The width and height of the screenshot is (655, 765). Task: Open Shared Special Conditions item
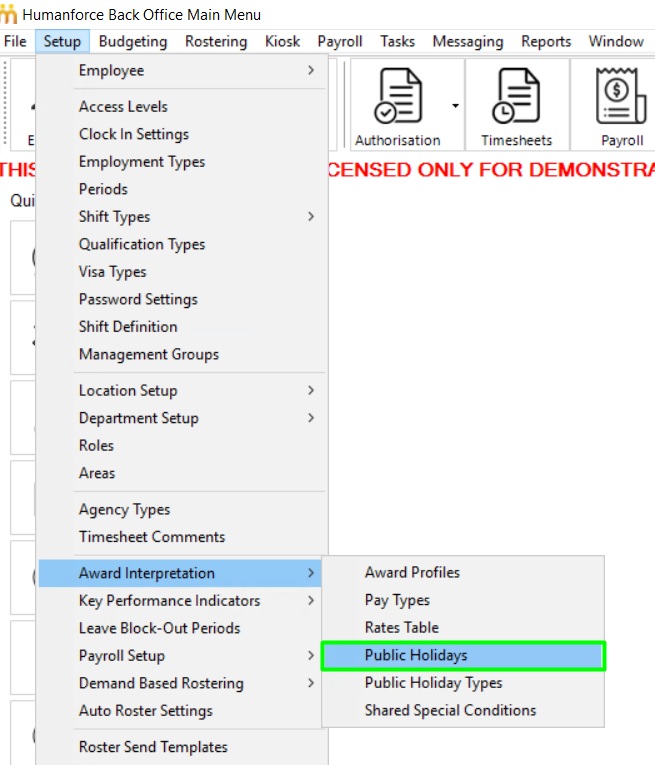(x=463, y=710)
